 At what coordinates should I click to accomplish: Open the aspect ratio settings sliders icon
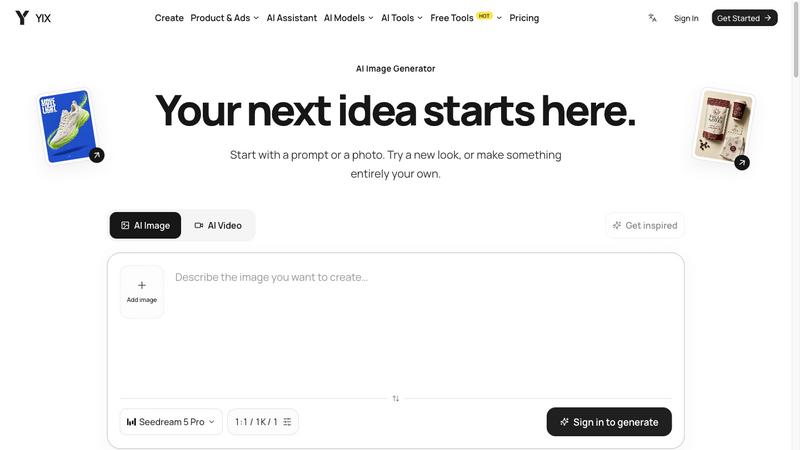click(x=287, y=422)
